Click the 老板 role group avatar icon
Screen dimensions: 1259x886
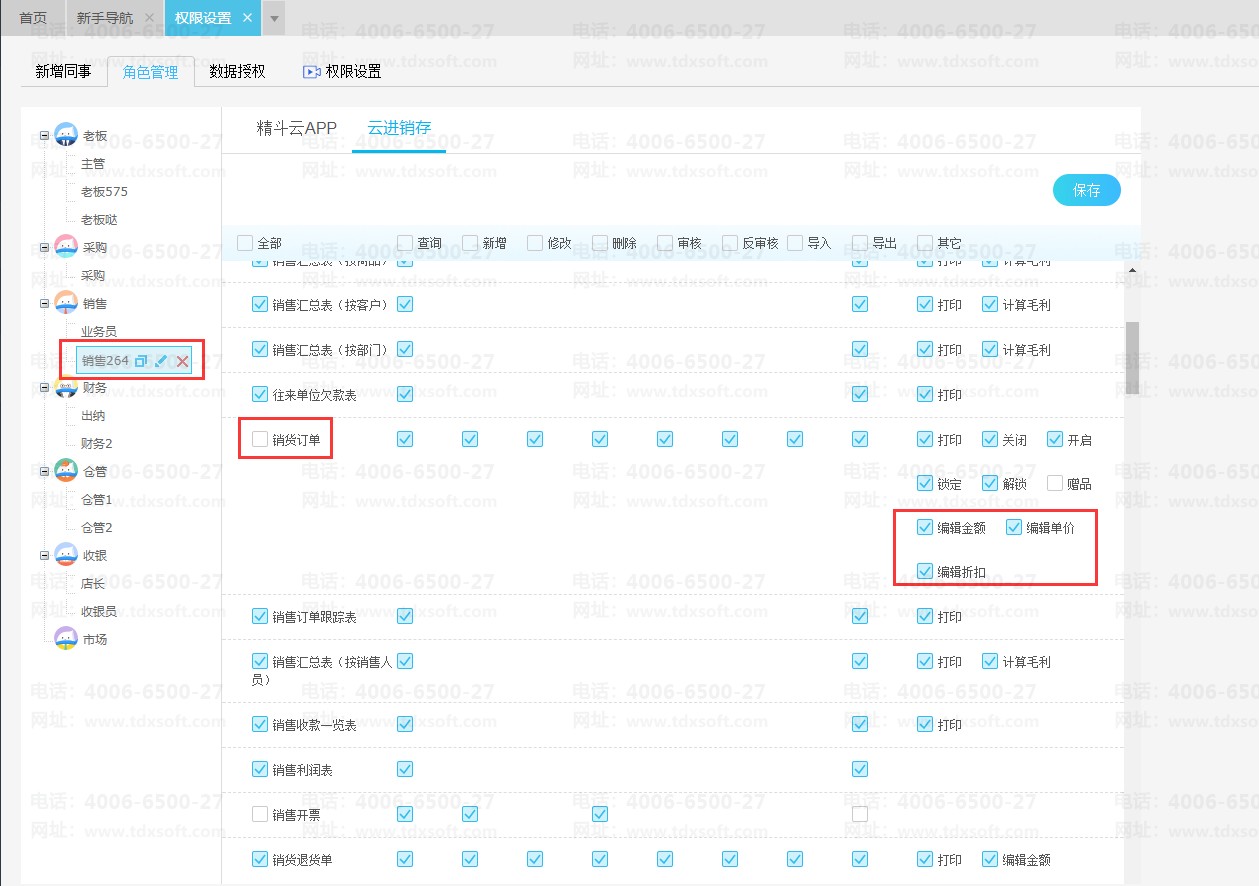pos(66,135)
